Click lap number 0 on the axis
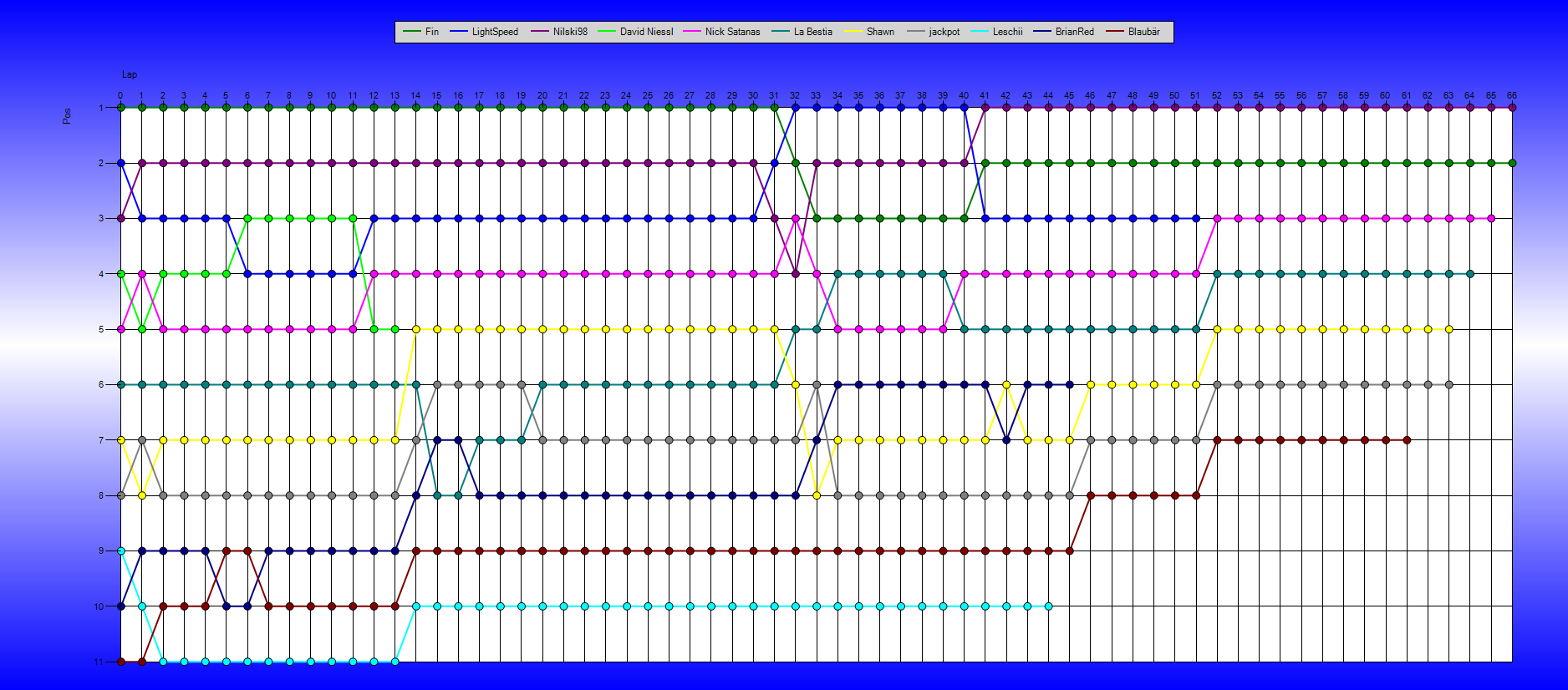 click(120, 95)
